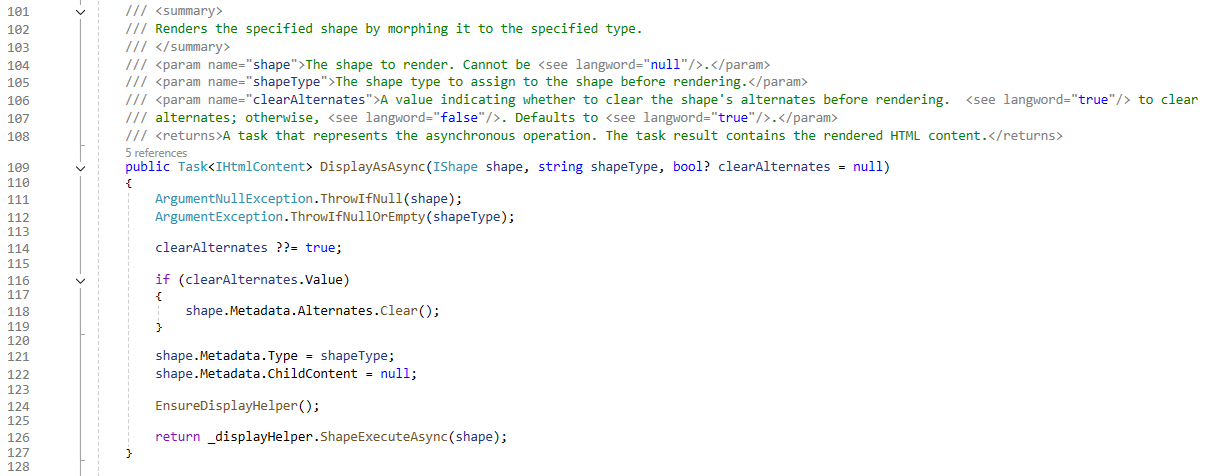This screenshot has width=1214, height=476.
Task: Click the 'return' keyword on line 126
Action: pos(178,437)
